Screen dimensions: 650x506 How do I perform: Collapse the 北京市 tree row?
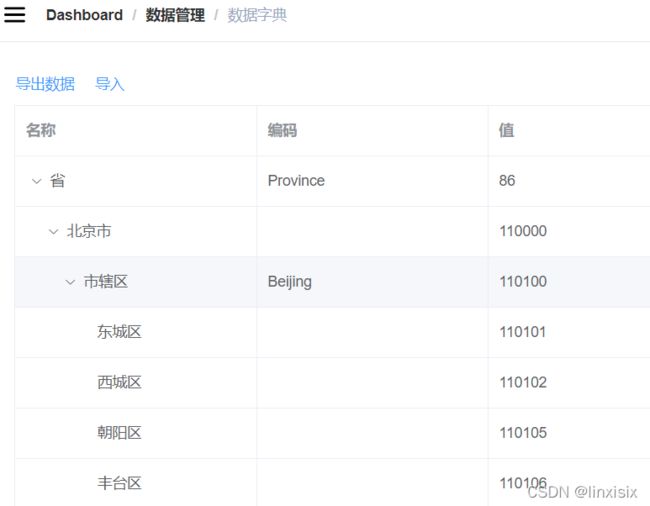pyautogui.click(x=53, y=232)
